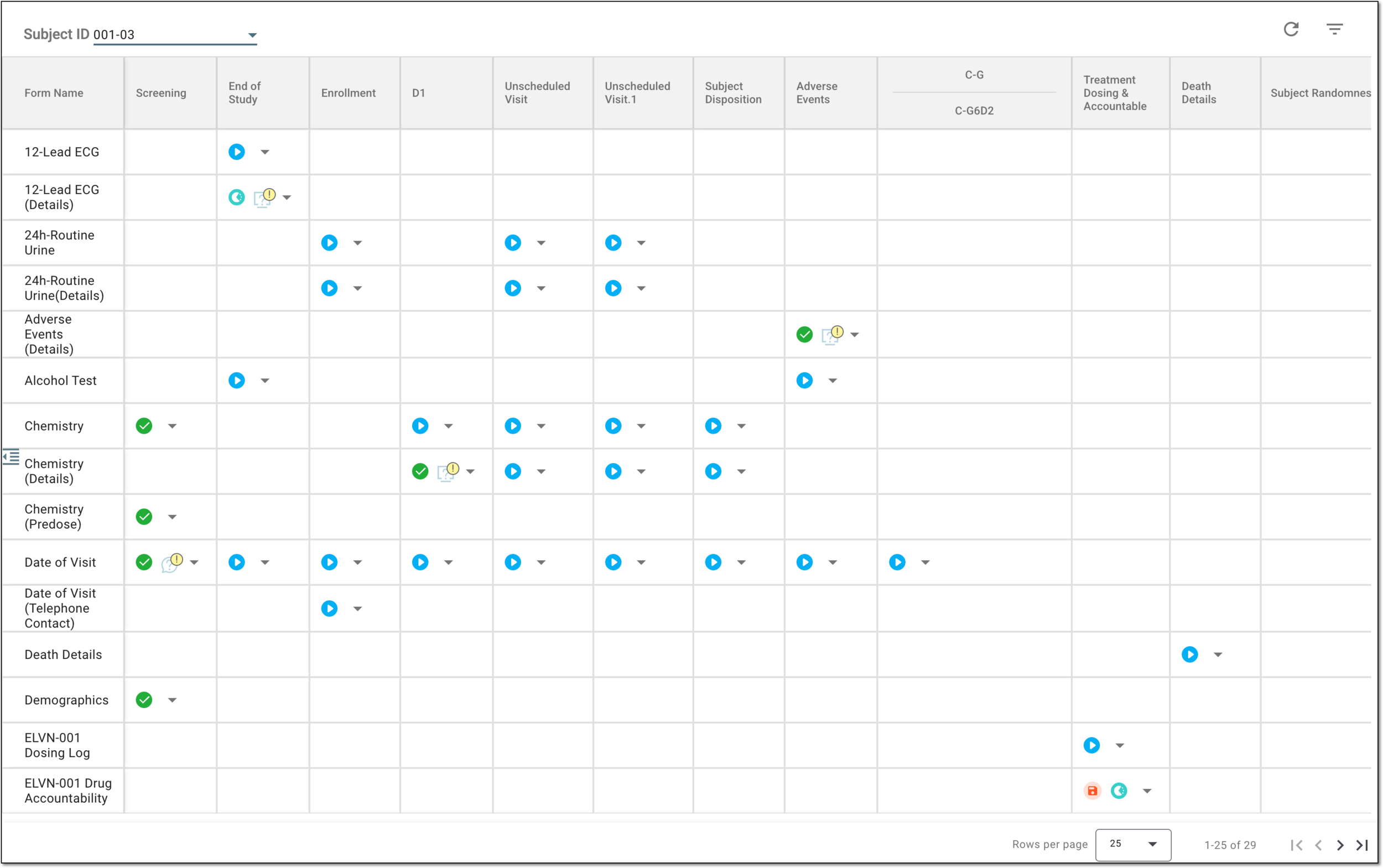Expand 12-Lead ECG End of Study menu arrow
The width and height of the screenshot is (1383, 868).
[264, 152]
